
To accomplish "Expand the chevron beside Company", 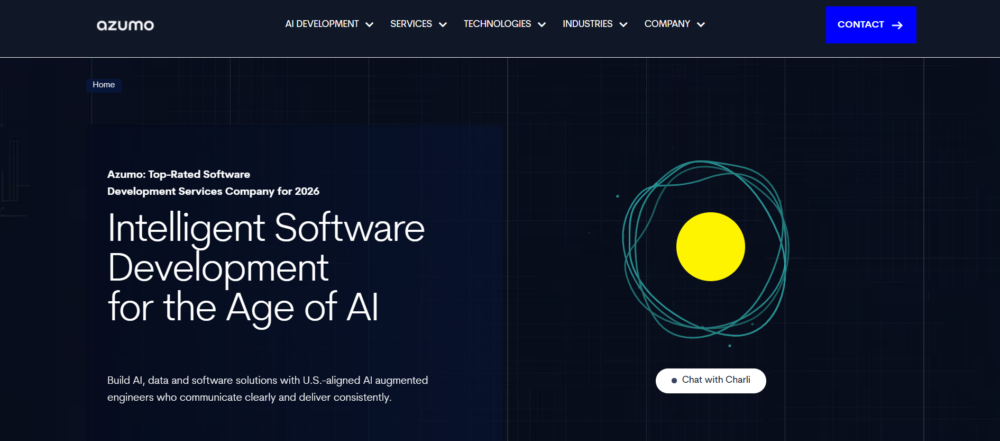I will pos(701,25).
